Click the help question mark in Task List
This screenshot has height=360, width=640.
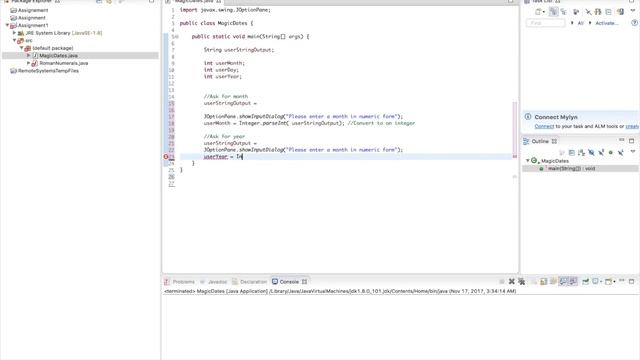pyautogui.click(x=634, y=23)
